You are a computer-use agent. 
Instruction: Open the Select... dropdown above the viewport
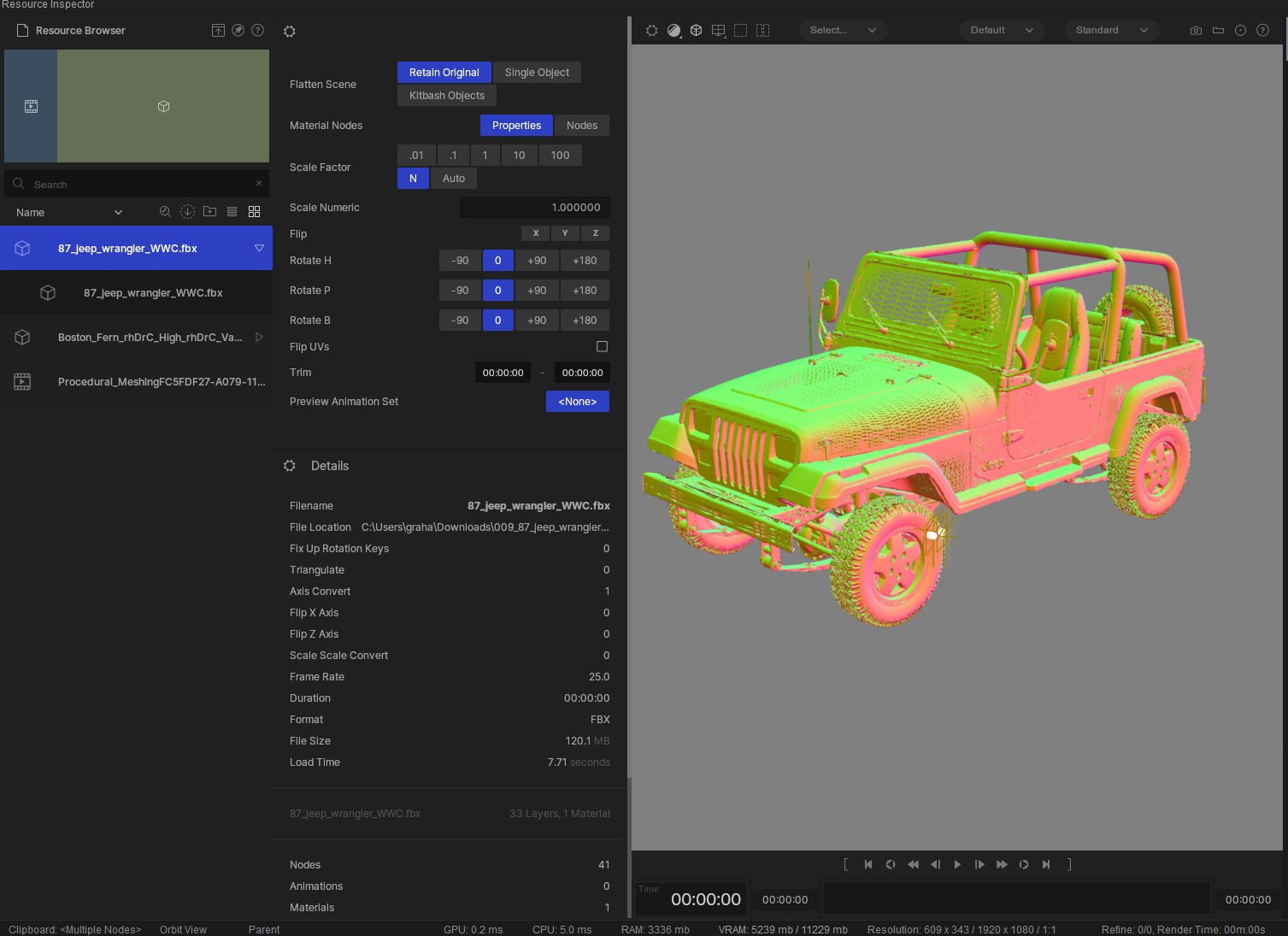(x=843, y=30)
